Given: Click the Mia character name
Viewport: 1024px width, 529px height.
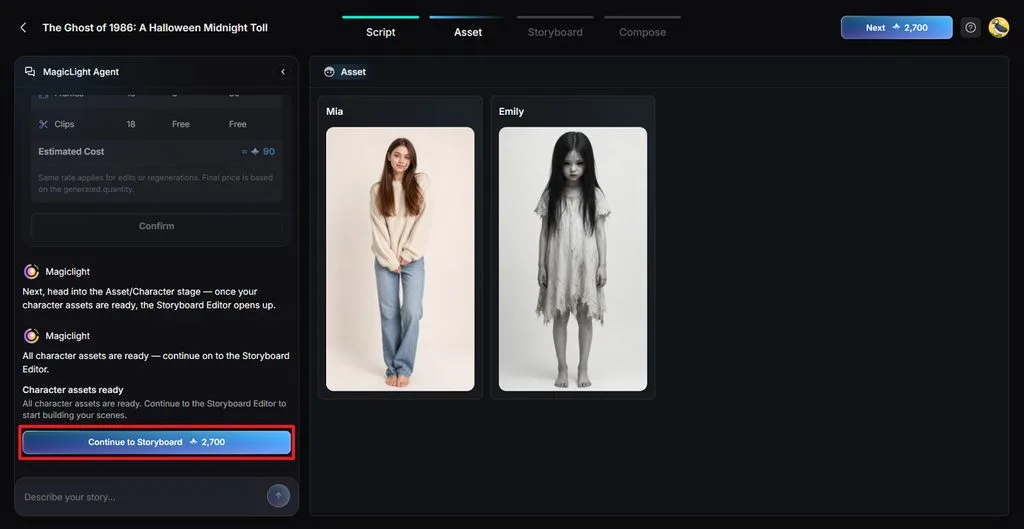Looking at the screenshot, I should click(334, 112).
